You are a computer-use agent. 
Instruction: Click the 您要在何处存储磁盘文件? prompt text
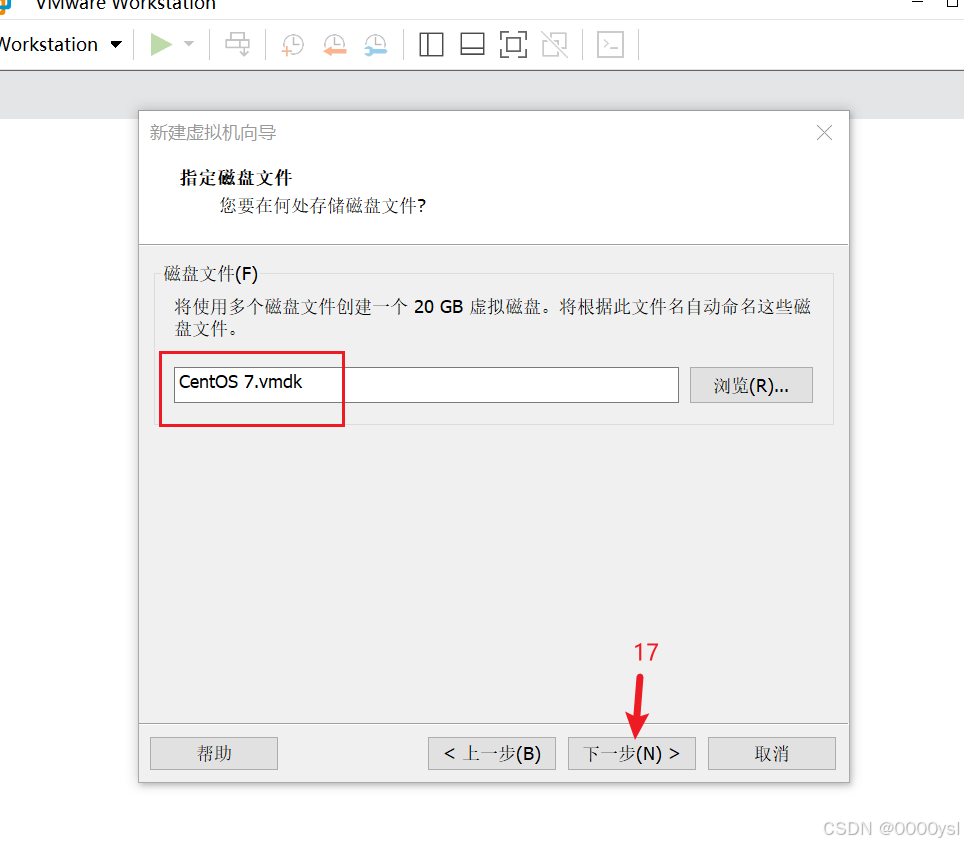323,205
